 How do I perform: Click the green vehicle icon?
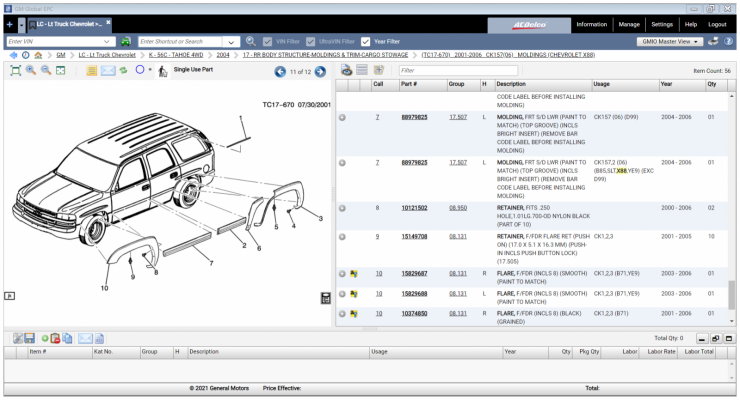pos(126,42)
